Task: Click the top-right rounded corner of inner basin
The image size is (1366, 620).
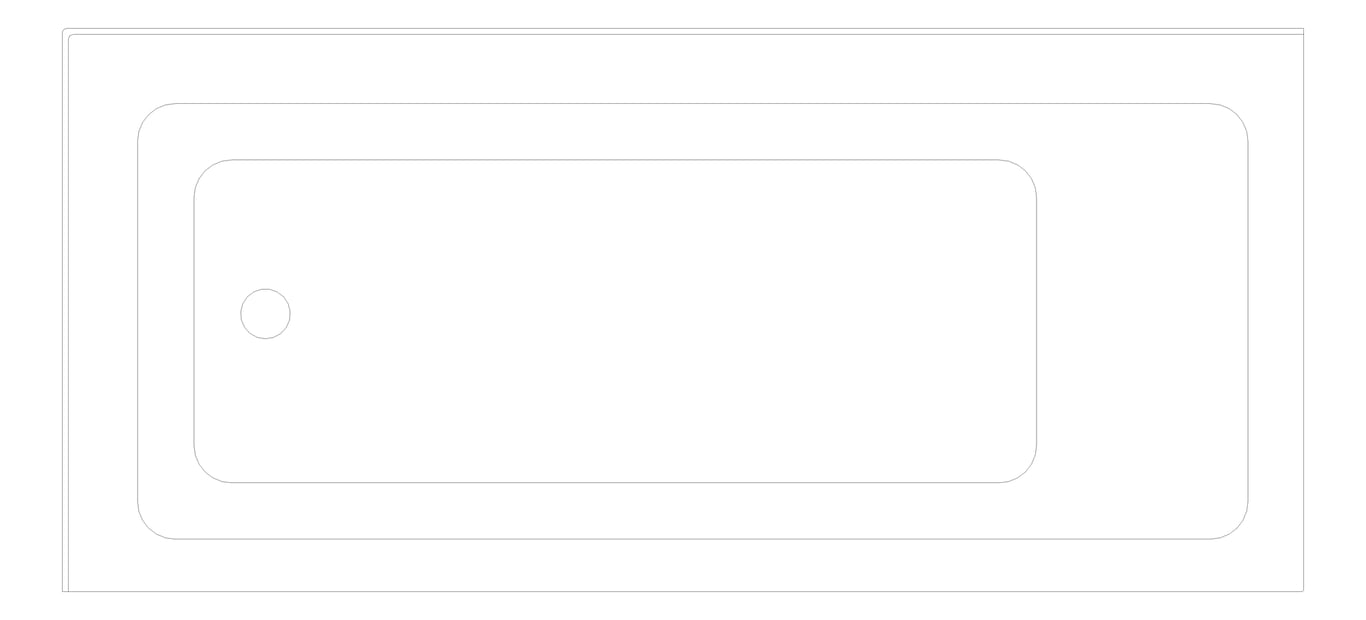Action: (x=1025, y=171)
